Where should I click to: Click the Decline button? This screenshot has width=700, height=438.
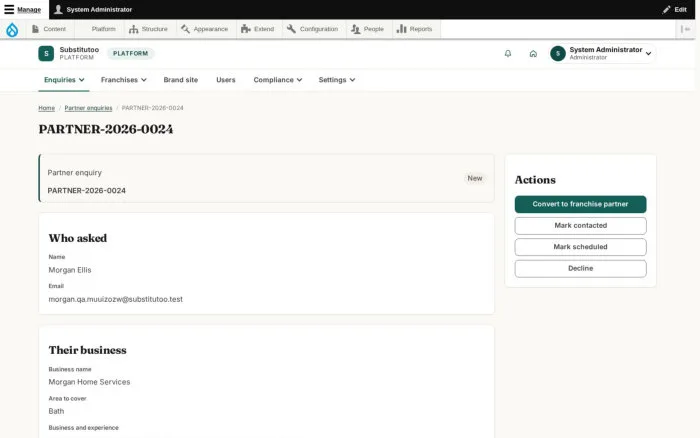580,269
